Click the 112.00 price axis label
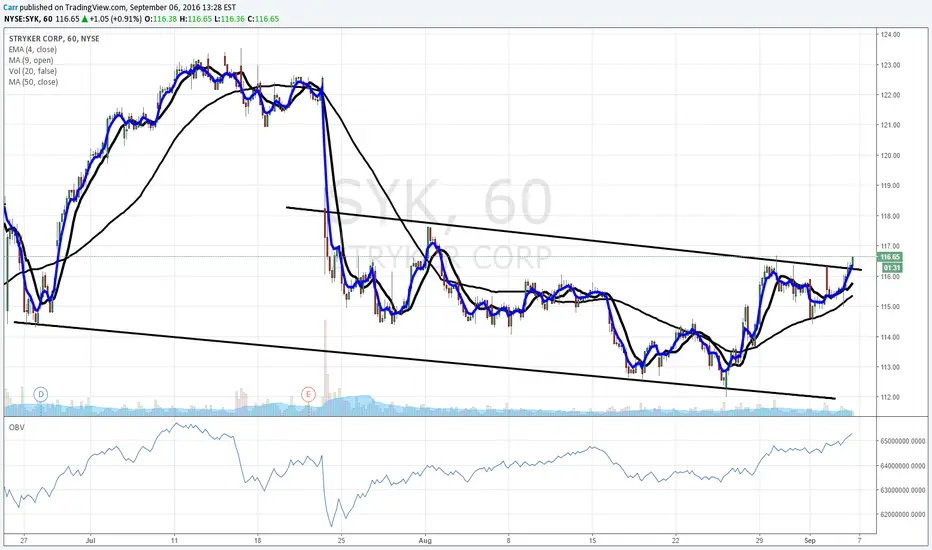The height and width of the screenshot is (550, 932). [x=890, y=397]
